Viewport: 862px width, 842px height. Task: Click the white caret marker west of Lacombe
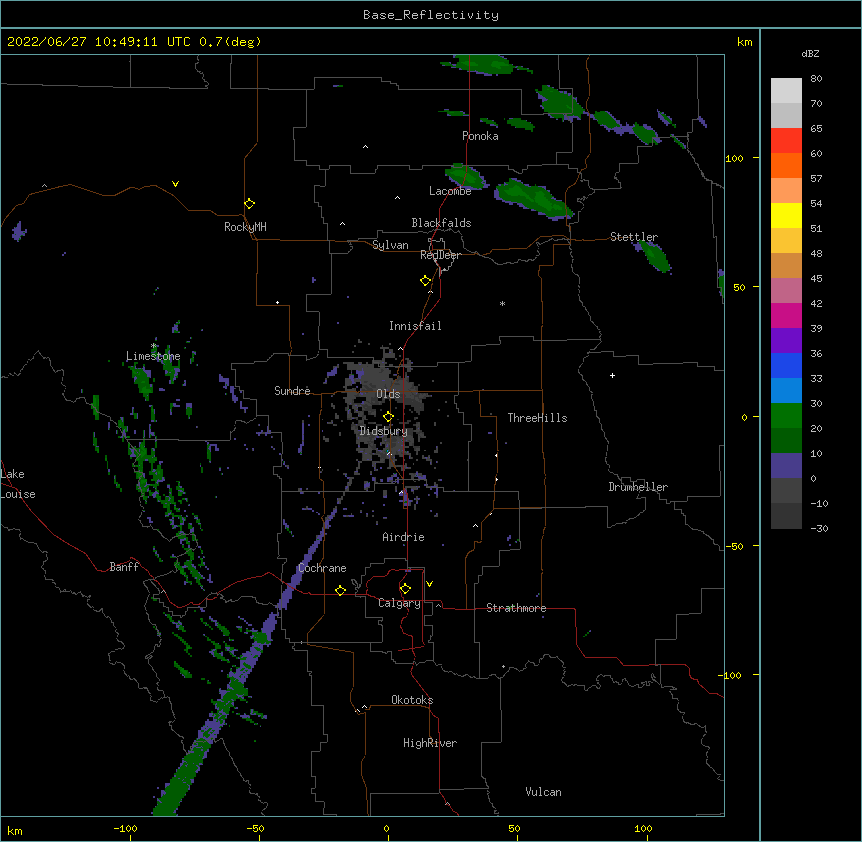[x=397, y=198]
